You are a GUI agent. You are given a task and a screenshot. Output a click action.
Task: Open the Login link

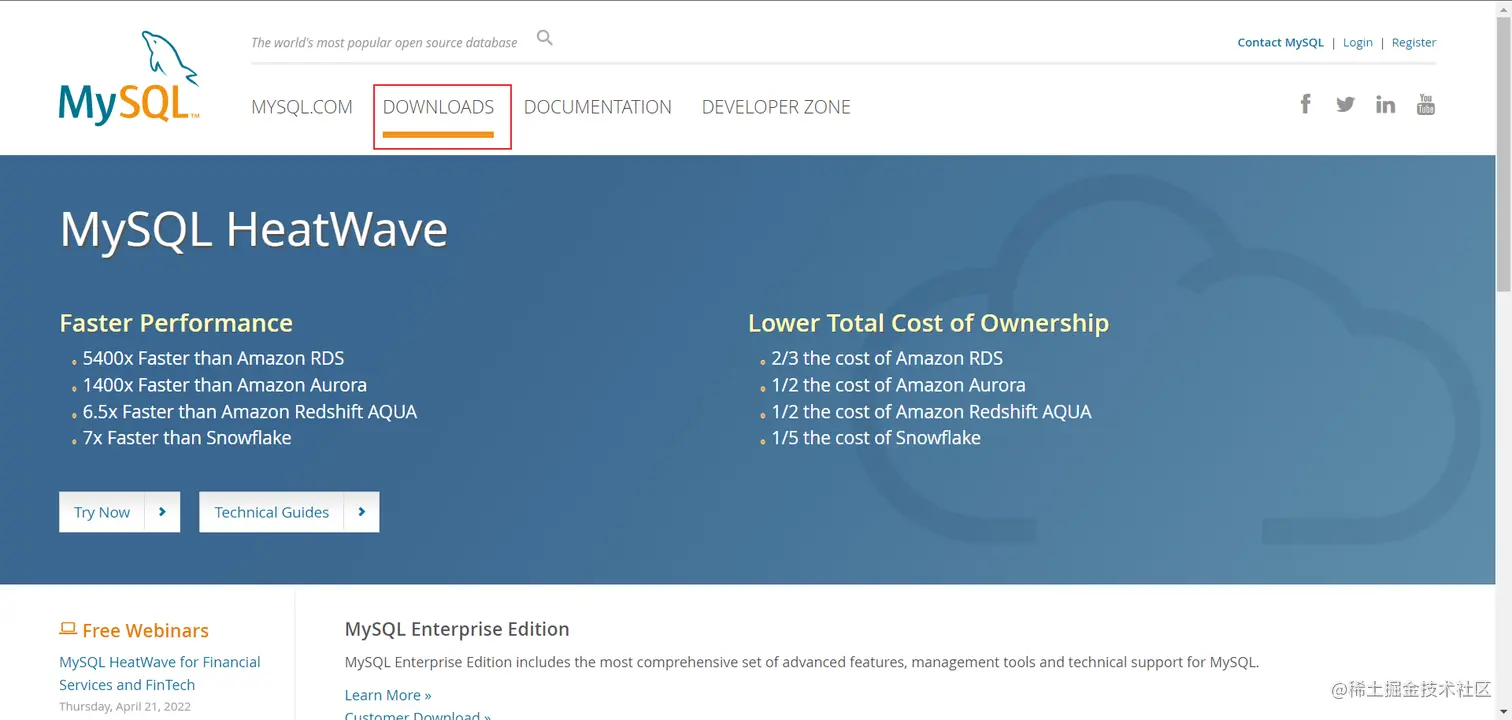(x=1358, y=42)
